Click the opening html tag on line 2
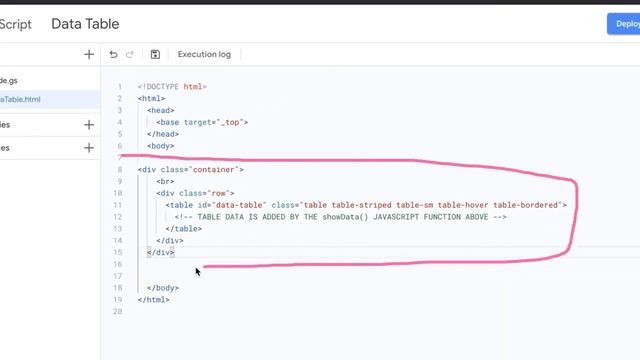This screenshot has height=360, width=640. coord(151,98)
